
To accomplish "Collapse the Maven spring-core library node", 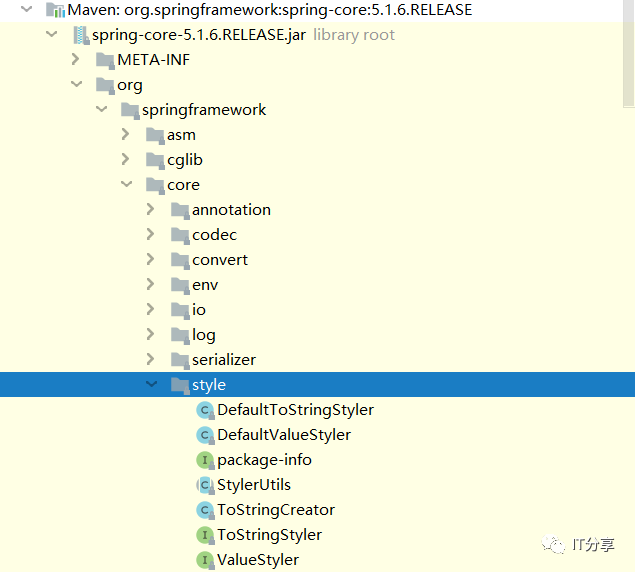I will [26, 9].
